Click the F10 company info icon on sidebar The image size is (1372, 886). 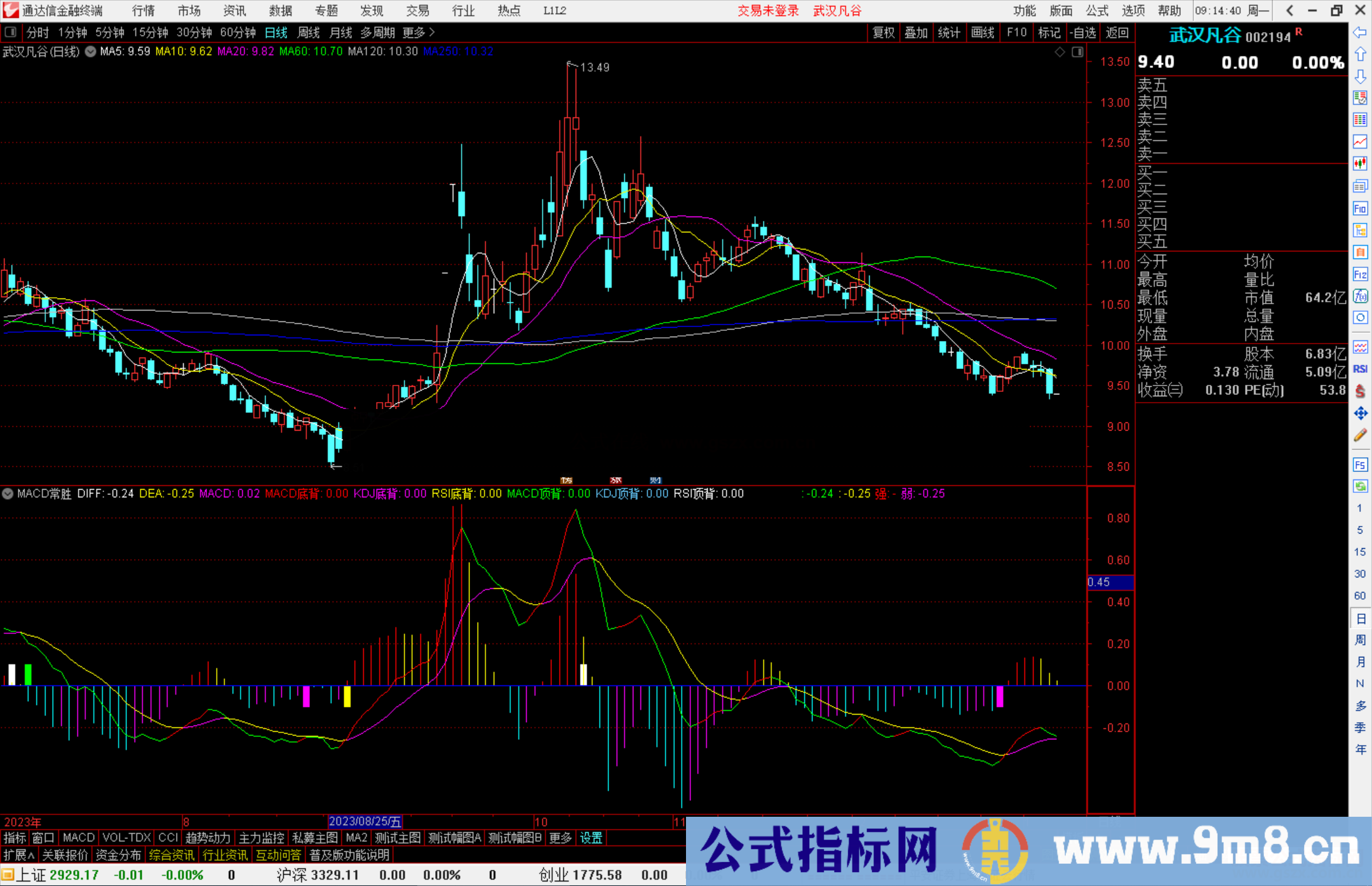tap(1360, 207)
